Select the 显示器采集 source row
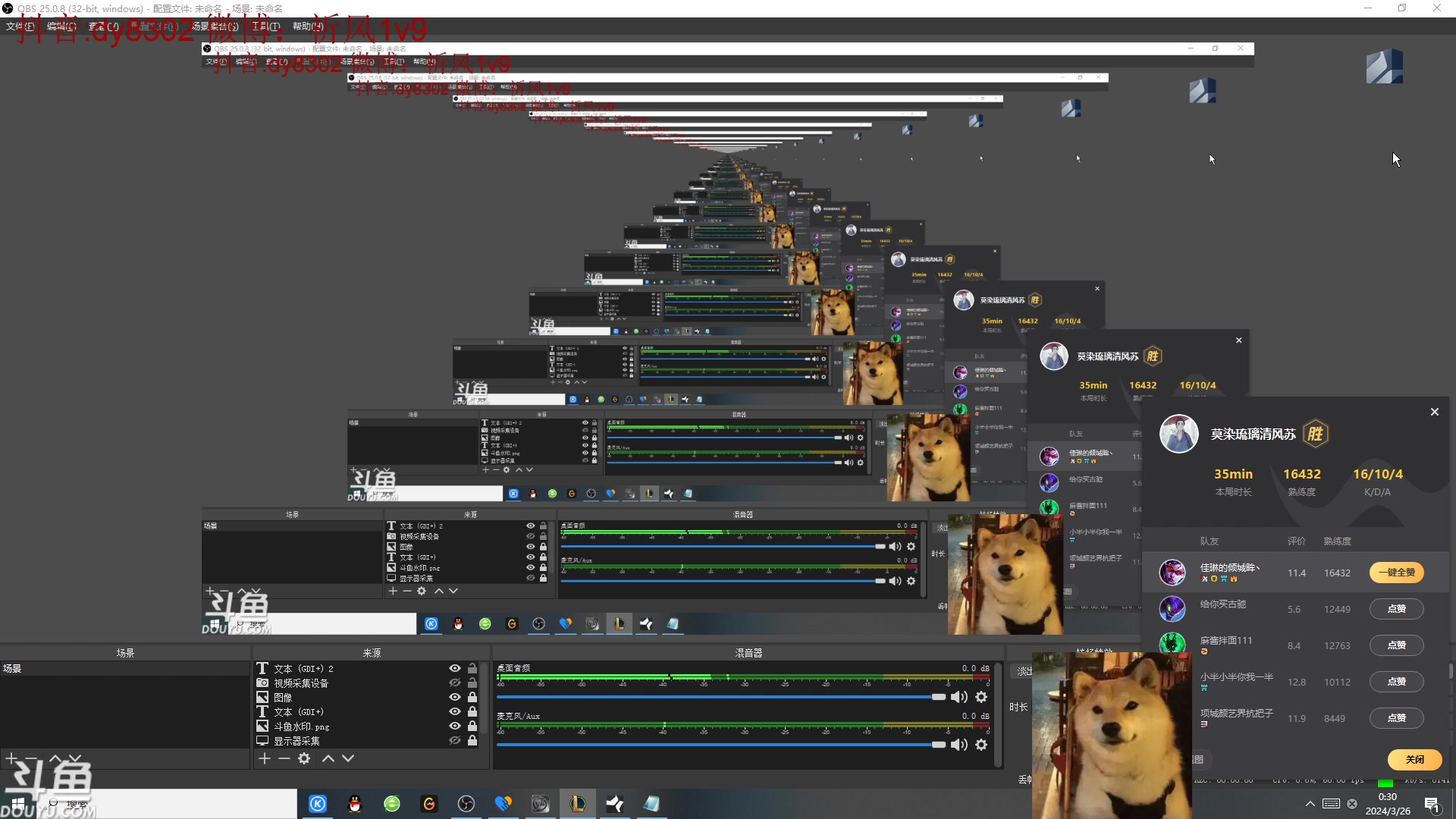This screenshot has width=1456, height=819. [x=368, y=740]
